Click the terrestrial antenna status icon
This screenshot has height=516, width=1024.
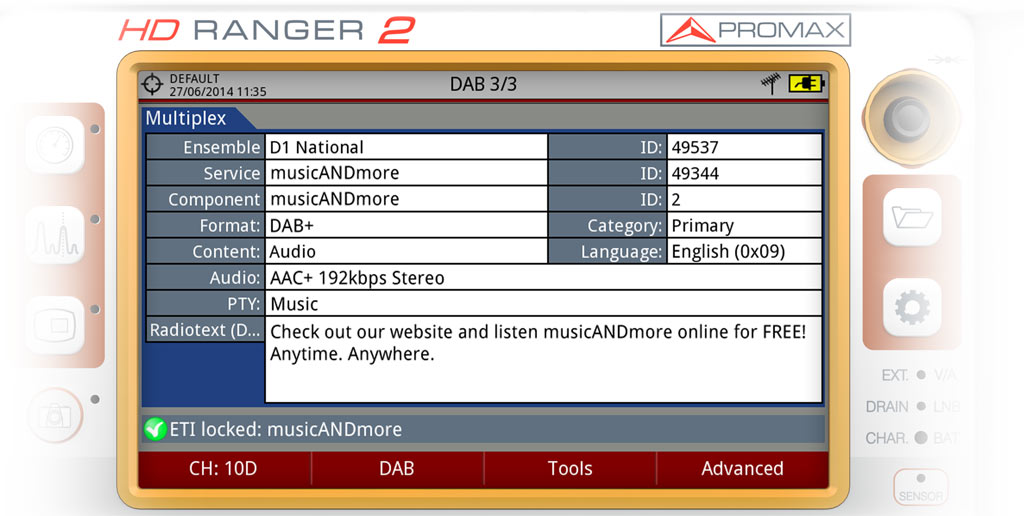771,84
